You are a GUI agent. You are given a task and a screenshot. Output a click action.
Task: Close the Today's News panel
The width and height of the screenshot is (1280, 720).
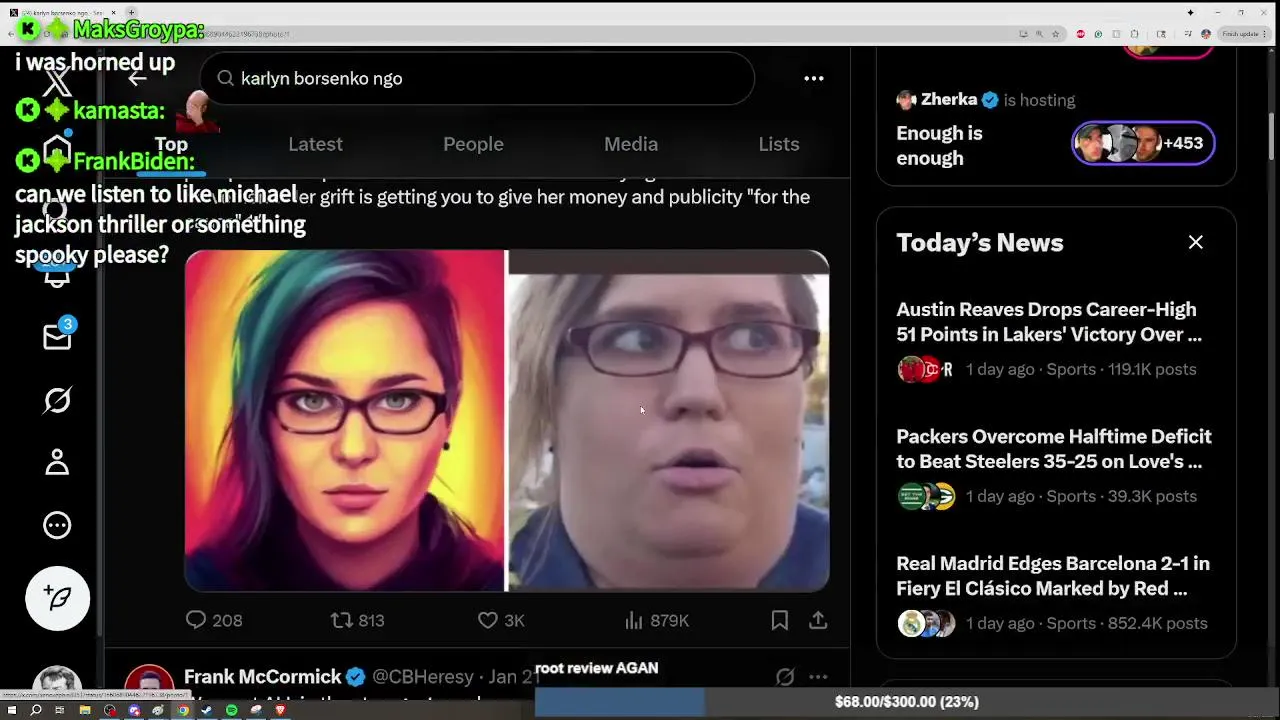tap(1196, 242)
